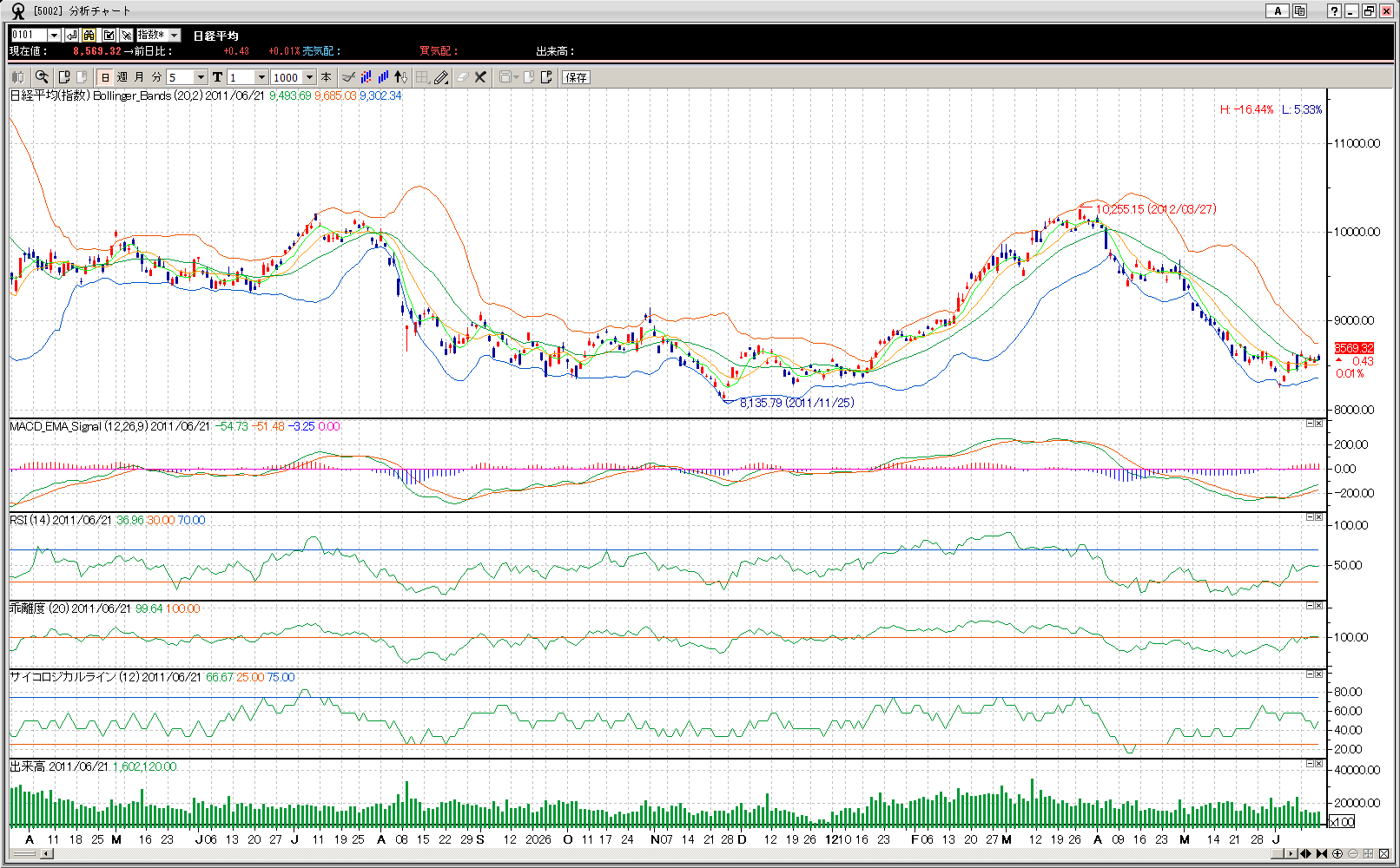
Task: Click the black X delete tool icon
Action: tap(480, 77)
